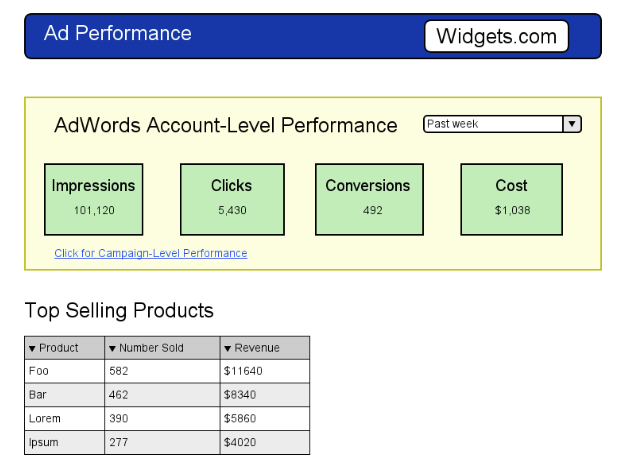Viewport: 619px width, 475px height.
Task: Click the Top Selling Products heading
Action: coord(119,310)
